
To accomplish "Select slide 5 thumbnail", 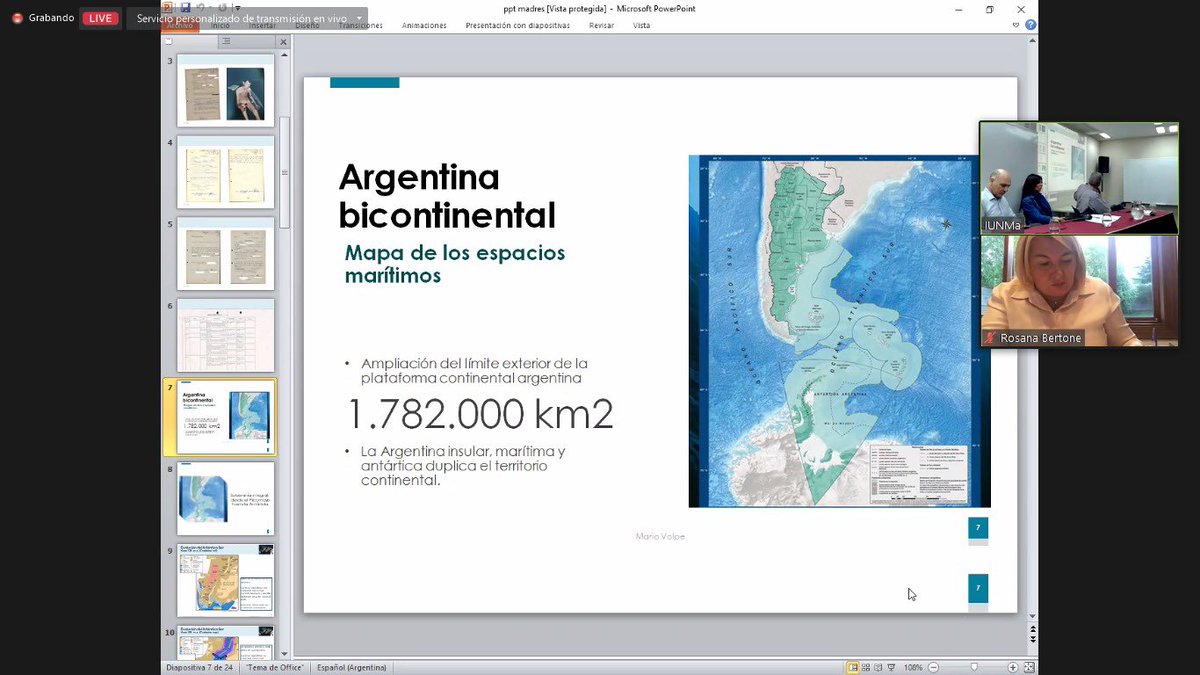I will click(x=226, y=256).
